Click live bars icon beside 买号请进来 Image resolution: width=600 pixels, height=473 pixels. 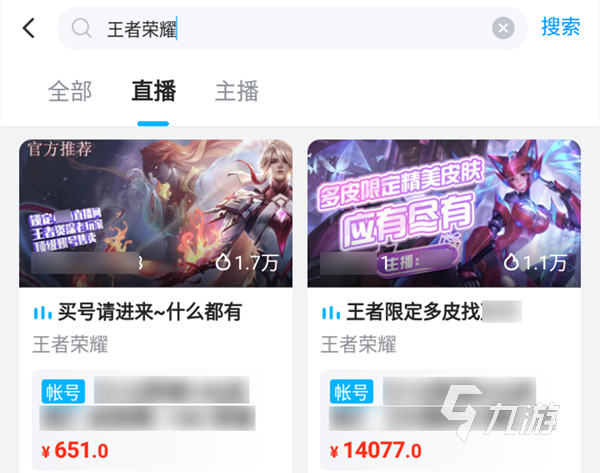point(42,313)
